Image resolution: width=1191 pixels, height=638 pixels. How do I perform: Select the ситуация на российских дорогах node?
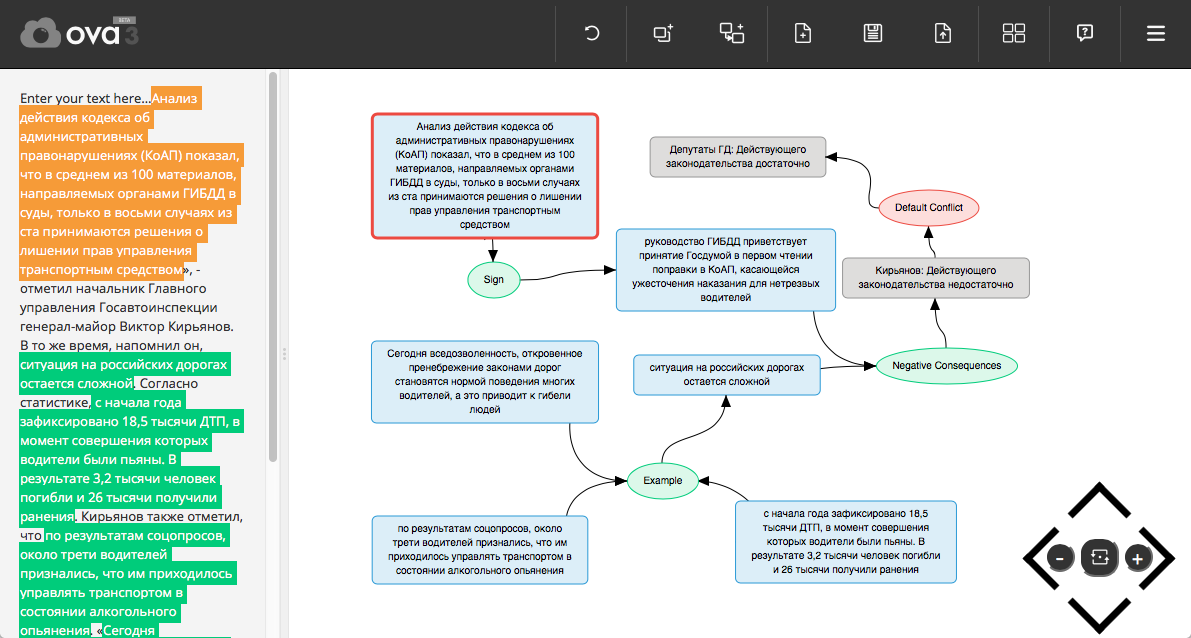(727, 374)
